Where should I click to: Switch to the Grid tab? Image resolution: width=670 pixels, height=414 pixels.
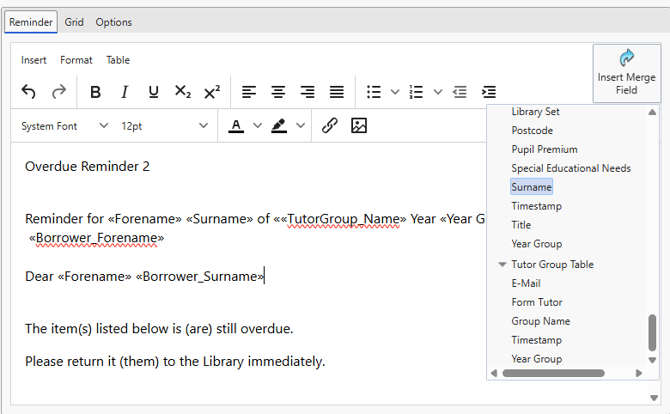point(74,22)
